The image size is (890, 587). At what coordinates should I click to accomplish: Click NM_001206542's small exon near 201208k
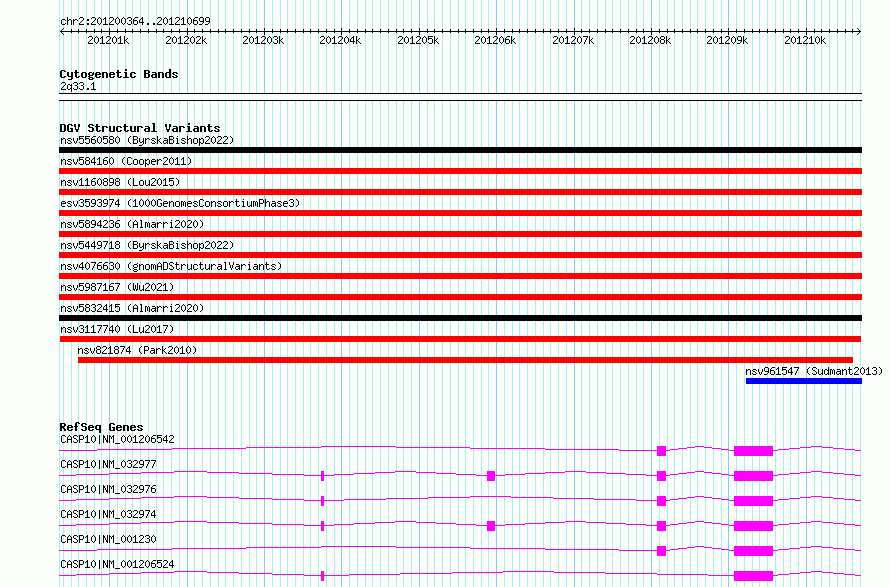point(661,451)
